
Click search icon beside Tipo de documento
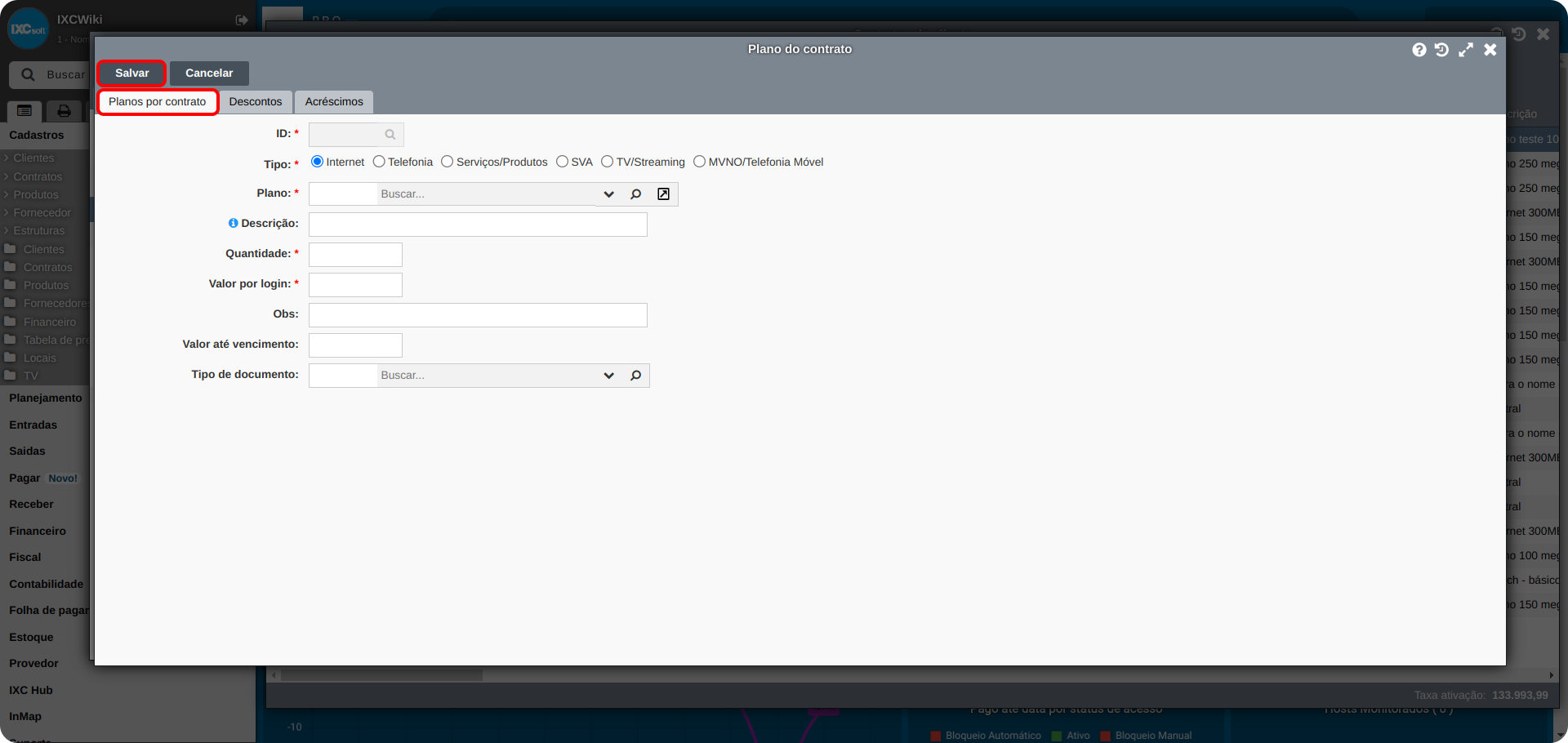(x=635, y=376)
